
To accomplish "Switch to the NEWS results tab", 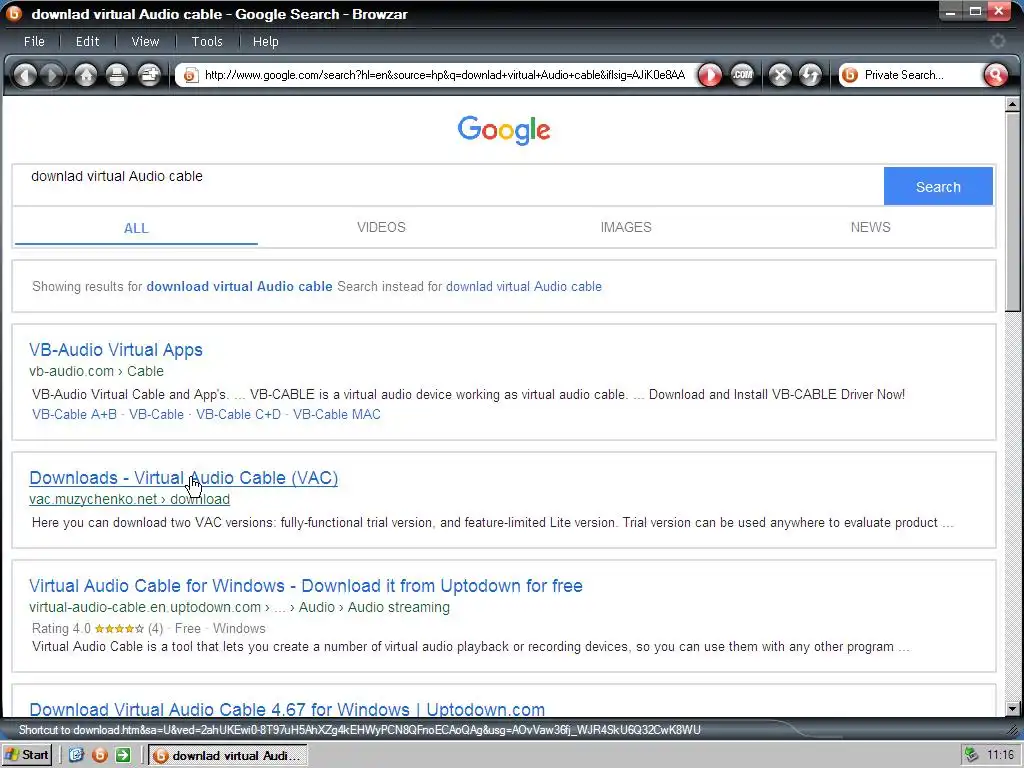I will tap(870, 227).
